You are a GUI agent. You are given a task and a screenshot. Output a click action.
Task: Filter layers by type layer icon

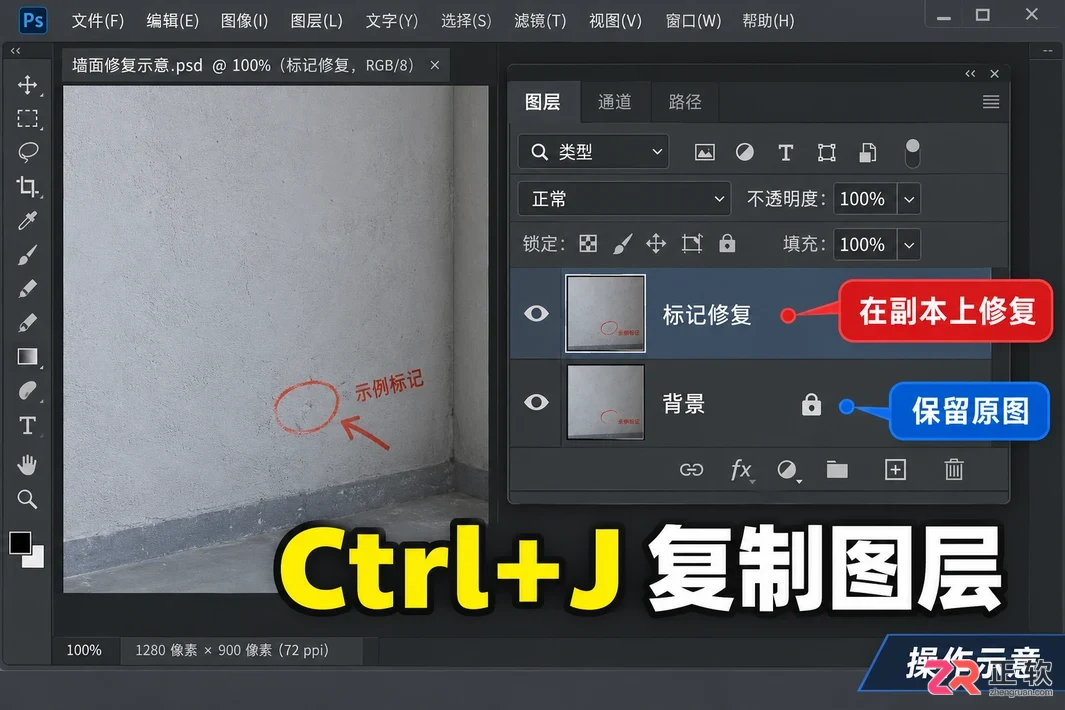[x=785, y=152]
